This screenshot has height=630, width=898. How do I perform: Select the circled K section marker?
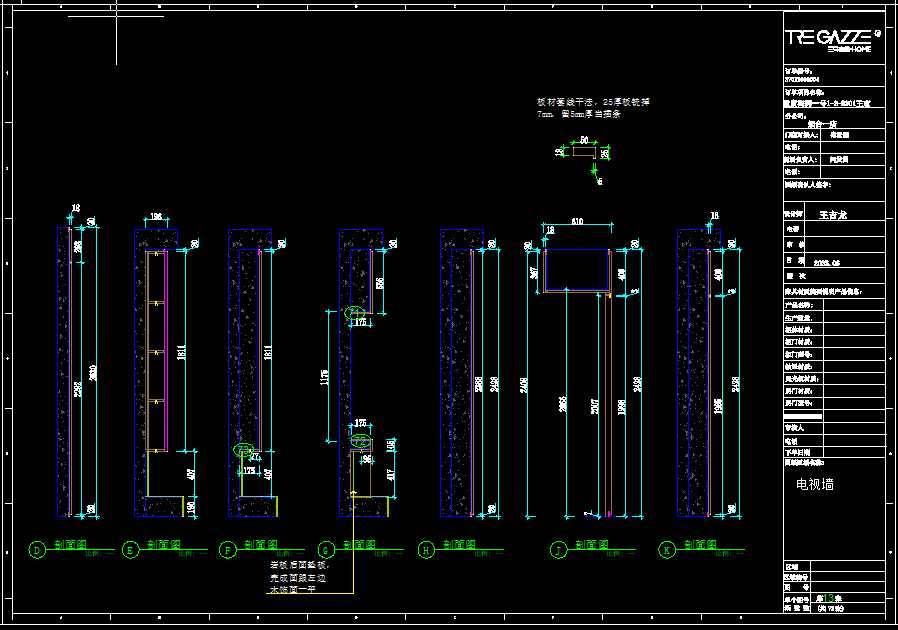(667, 550)
